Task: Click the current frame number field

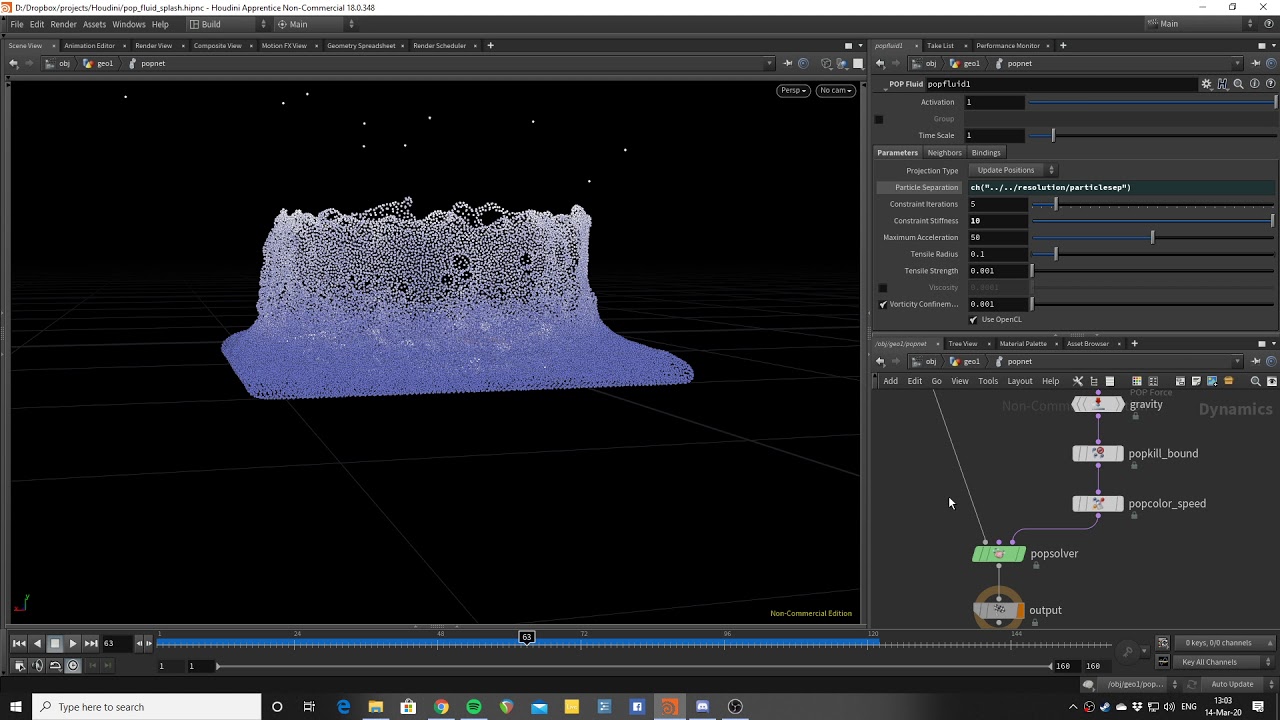Action: (x=117, y=643)
